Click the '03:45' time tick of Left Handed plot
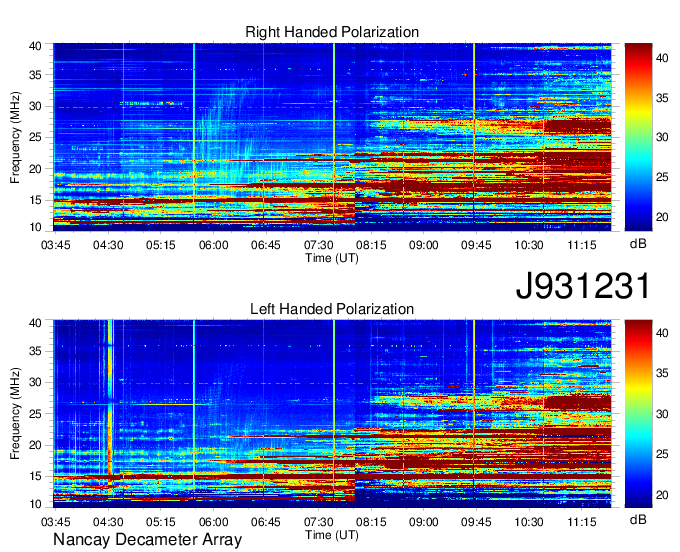680x552 pixels. pyautogui.click(x=56, y=522)
